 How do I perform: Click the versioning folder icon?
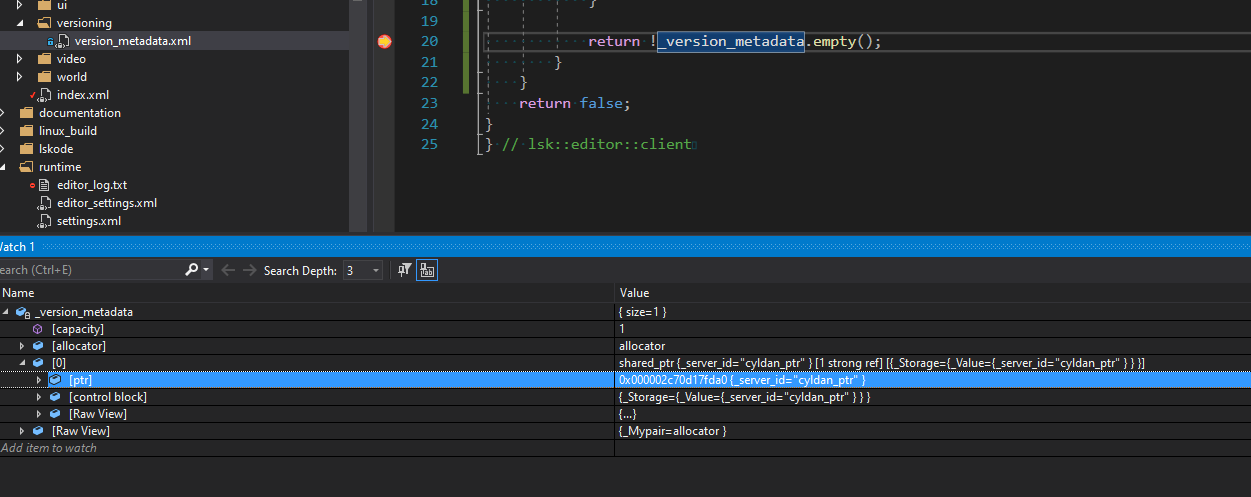(x=45, y=23)
